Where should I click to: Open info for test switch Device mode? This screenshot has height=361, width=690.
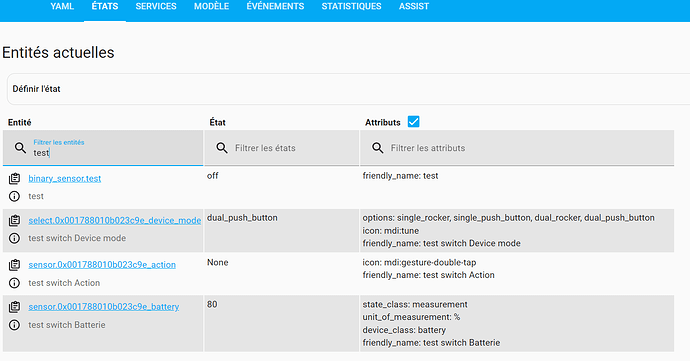point(15,238)
